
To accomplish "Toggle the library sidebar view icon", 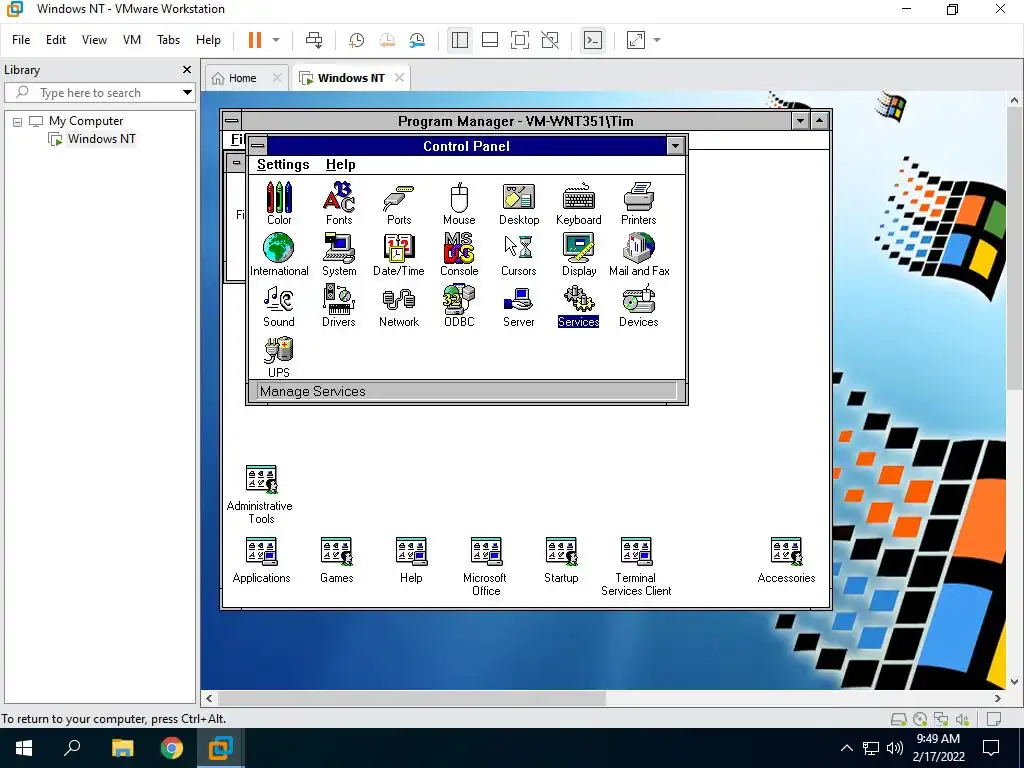I will [x=460, y=40].
